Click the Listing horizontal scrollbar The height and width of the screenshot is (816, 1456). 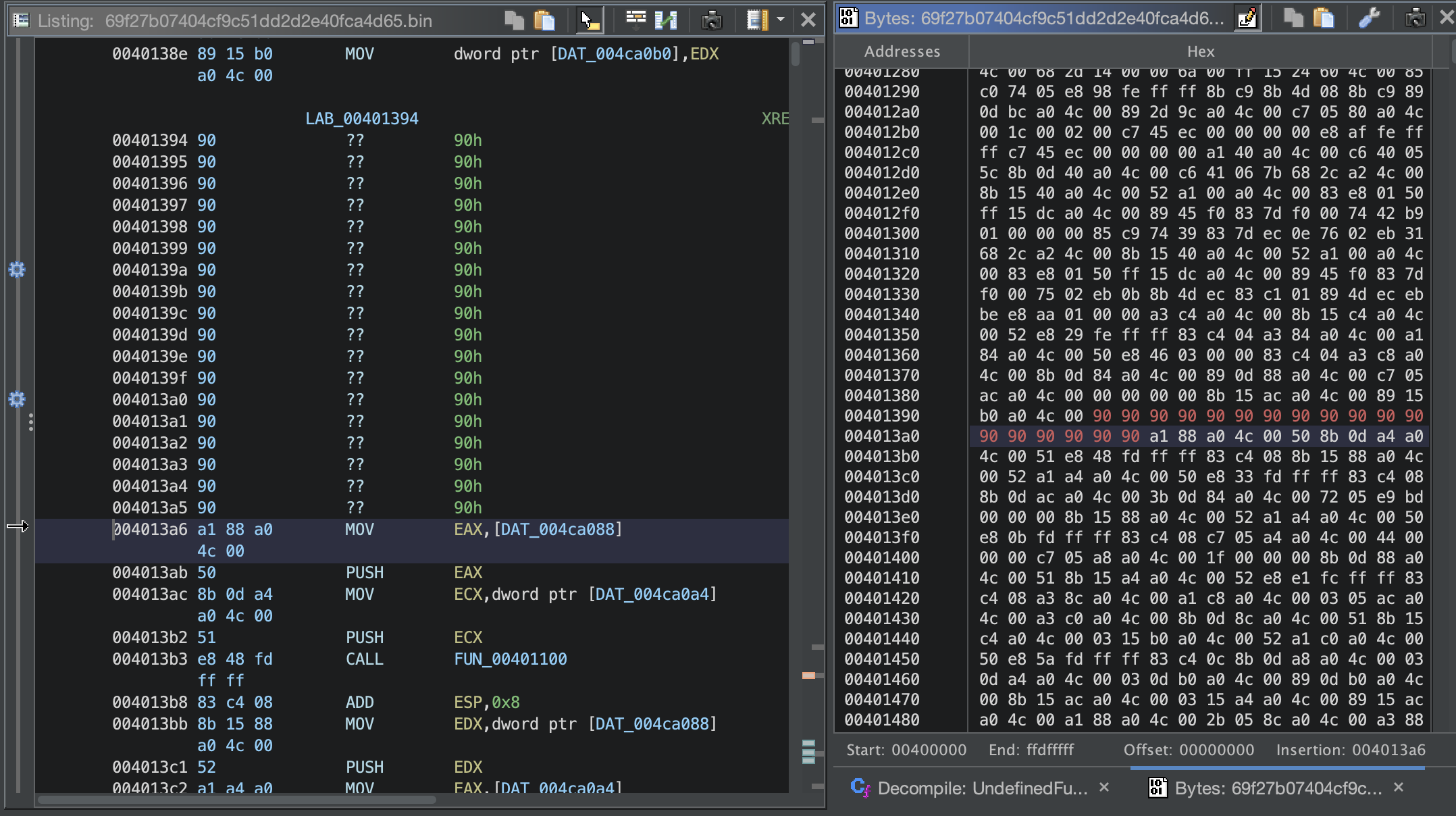[236, 800]
